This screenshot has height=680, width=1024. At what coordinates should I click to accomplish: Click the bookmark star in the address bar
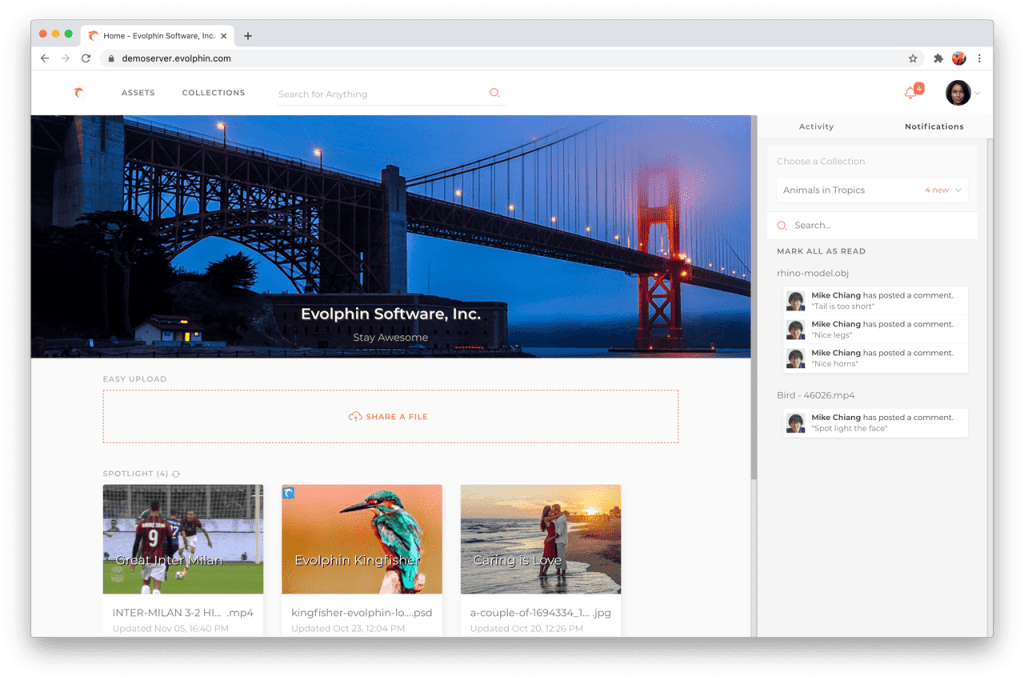913,58
